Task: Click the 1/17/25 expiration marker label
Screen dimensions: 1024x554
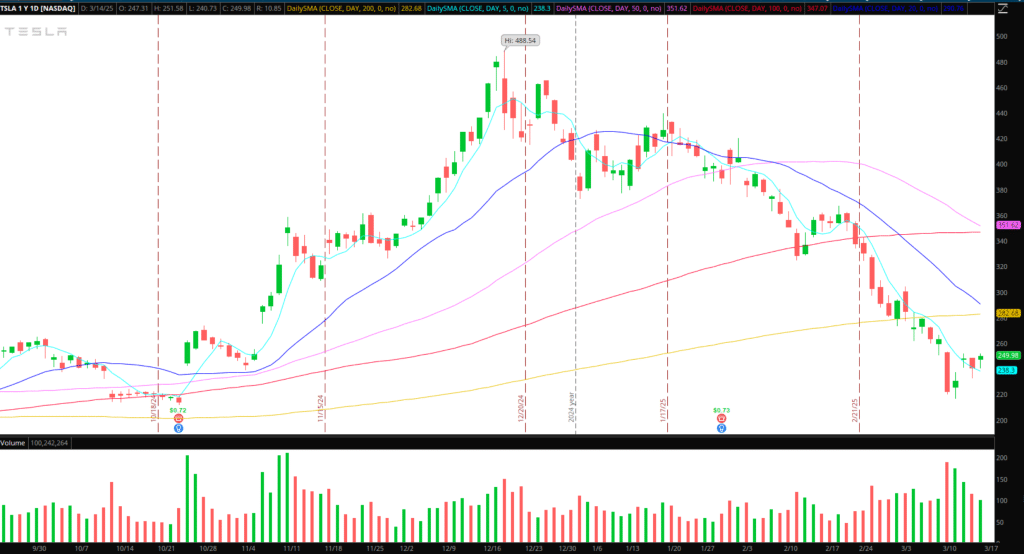Action: [x=663, y=410]
